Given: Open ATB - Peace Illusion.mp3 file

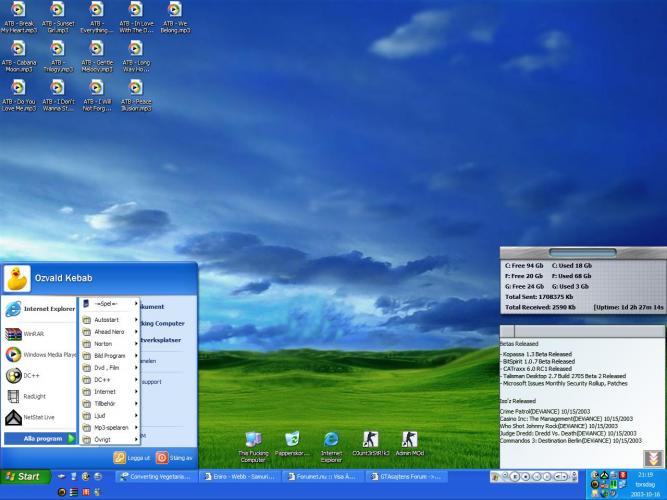Looking at the screenshot, I should pos(135,89).
